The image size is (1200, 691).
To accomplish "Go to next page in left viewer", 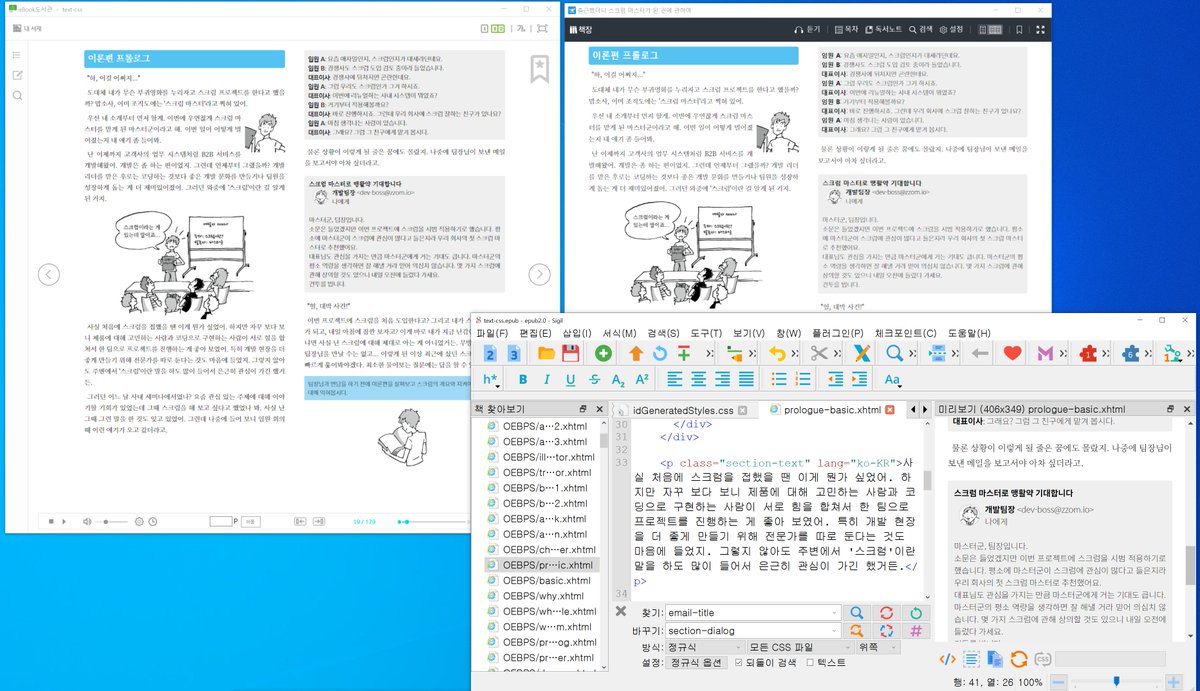I will [539, 274].
